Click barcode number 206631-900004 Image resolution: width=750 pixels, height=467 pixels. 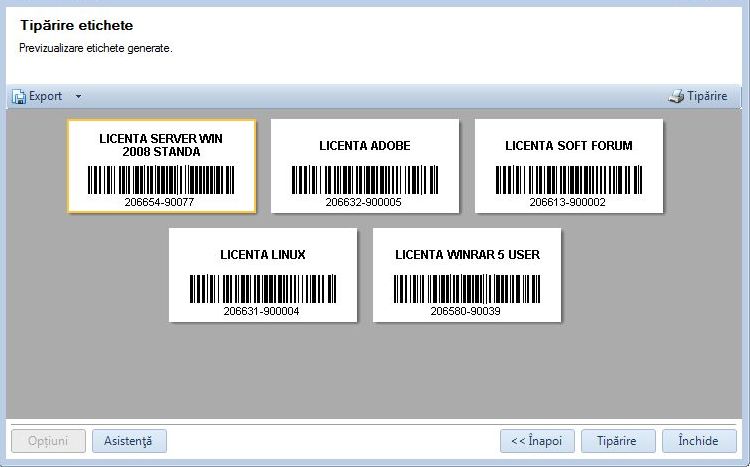261,311
